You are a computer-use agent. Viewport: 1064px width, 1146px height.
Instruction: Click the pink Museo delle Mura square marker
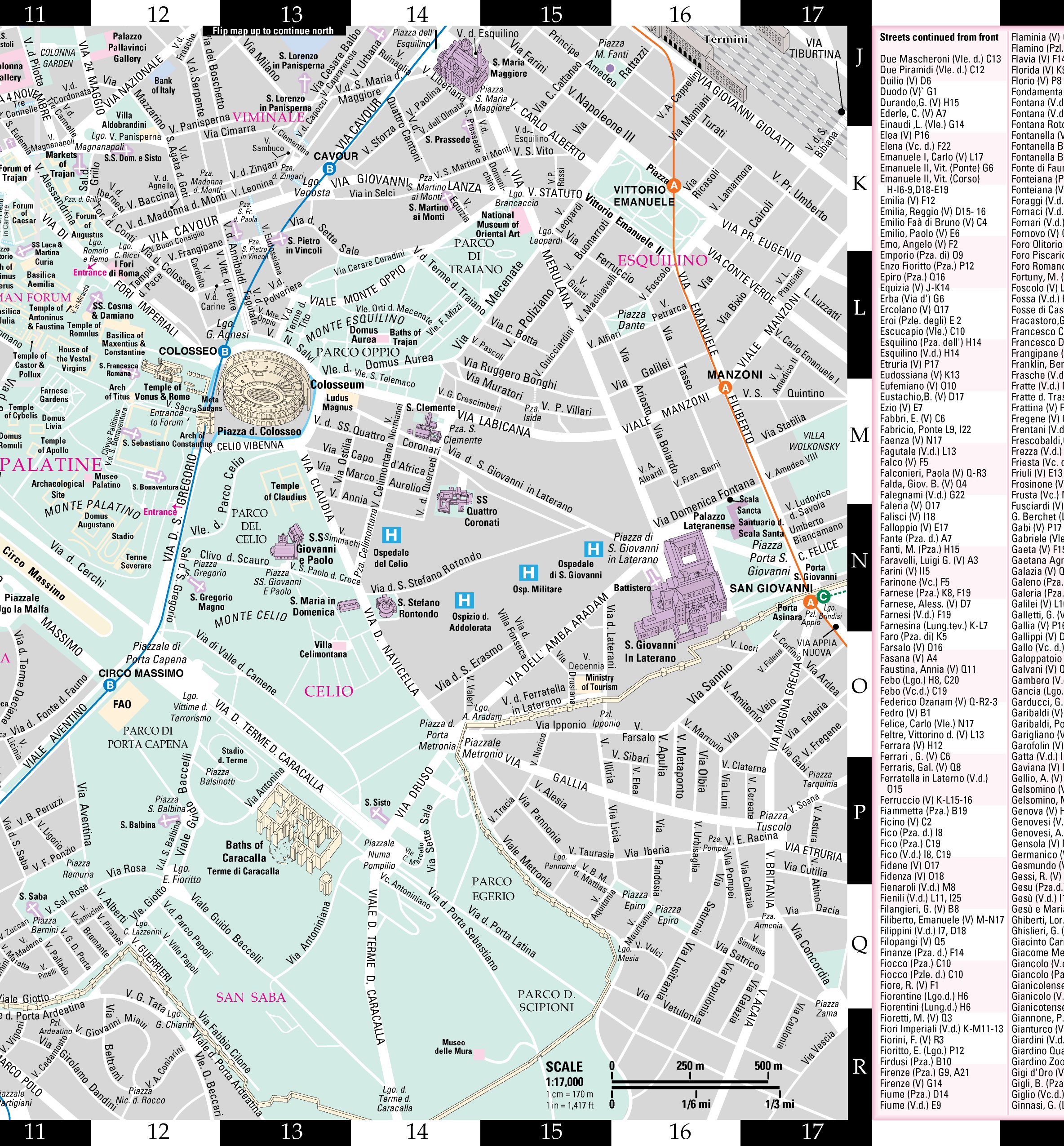pos(479,1054)
